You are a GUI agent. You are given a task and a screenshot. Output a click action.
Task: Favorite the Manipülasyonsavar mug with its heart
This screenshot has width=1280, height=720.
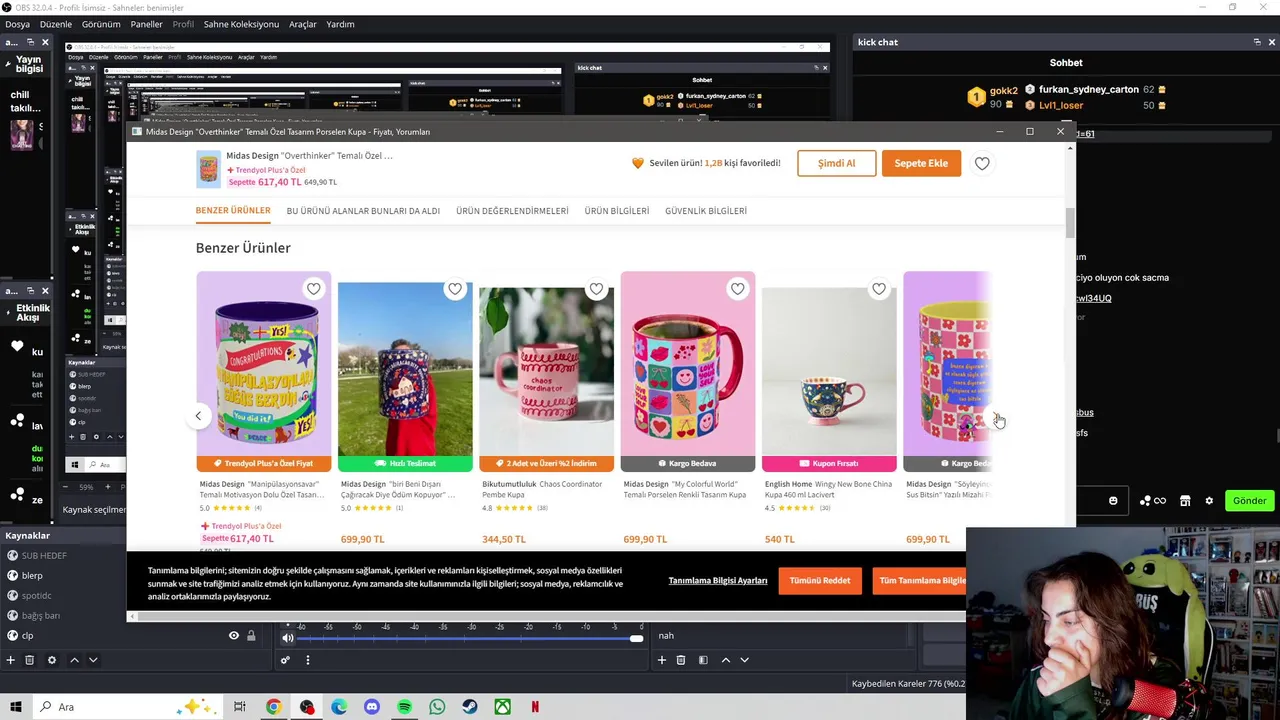(x=314, y=289)
